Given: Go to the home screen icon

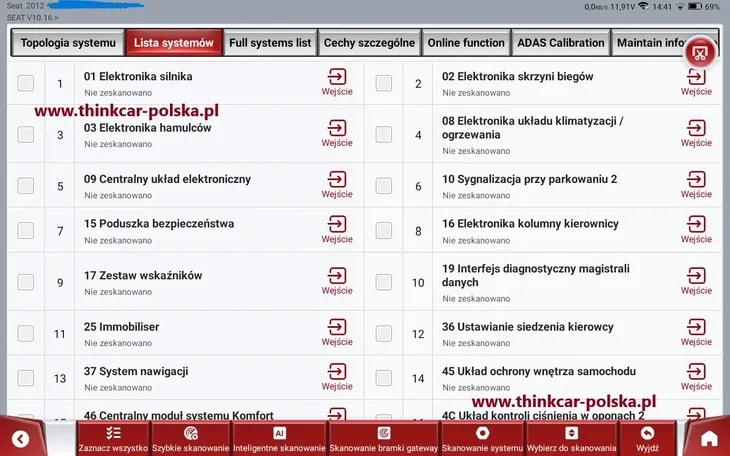Looking at the screenshot, I should (709, 438).
